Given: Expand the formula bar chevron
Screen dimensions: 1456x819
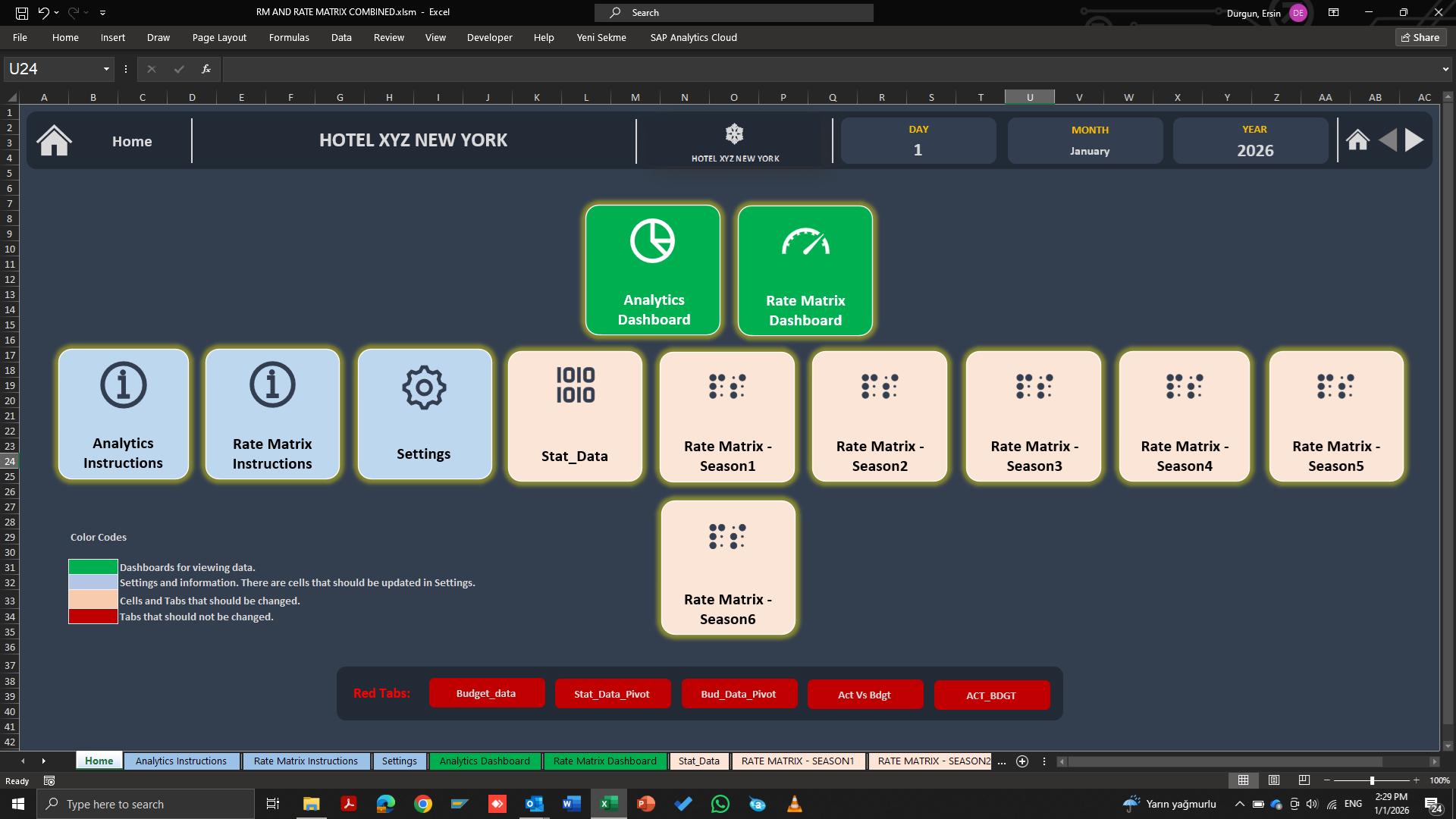Looking at the screenshot, I should [x=1445, y=69].
